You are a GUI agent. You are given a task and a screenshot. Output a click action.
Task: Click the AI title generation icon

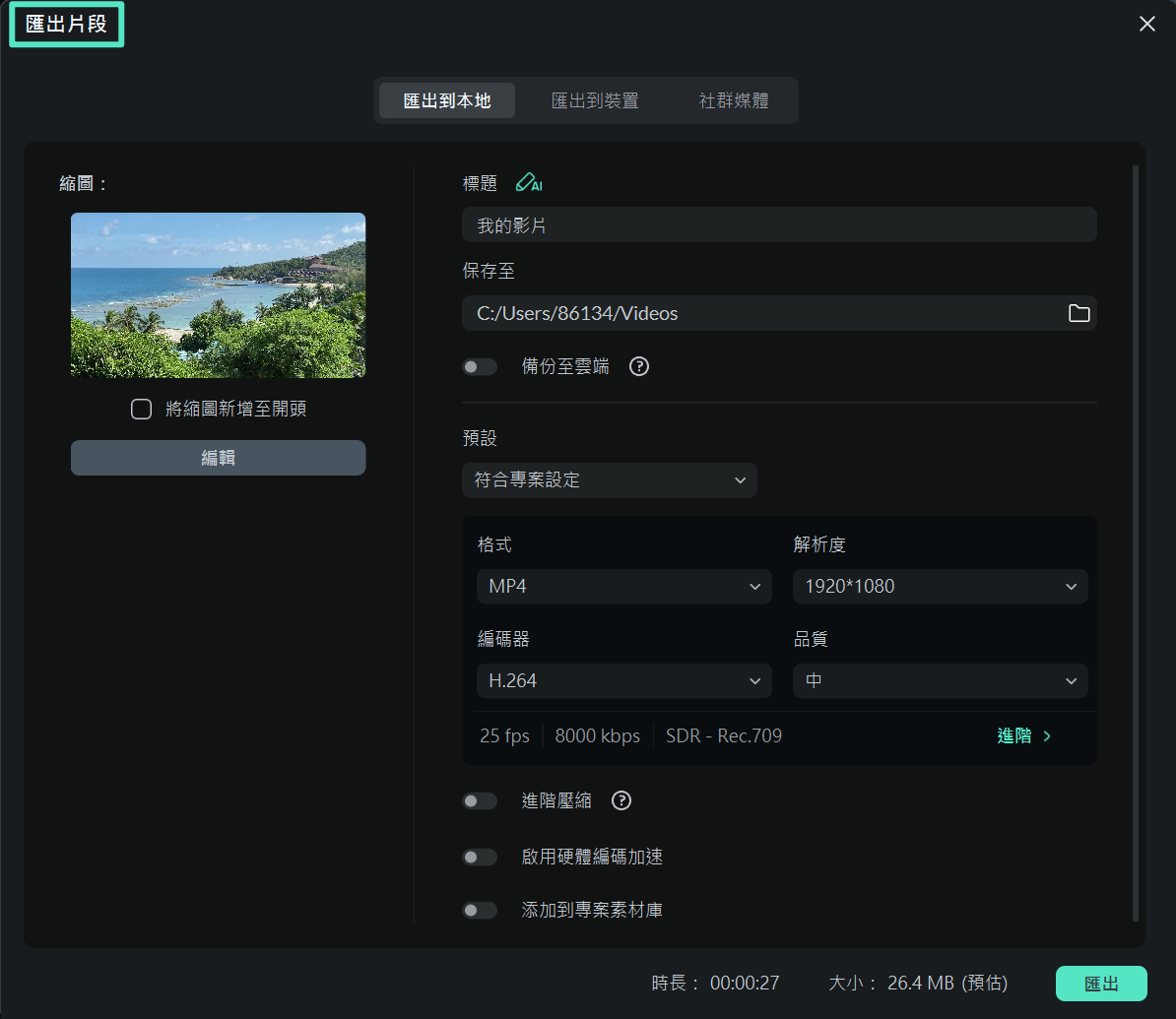tap(529, 182)
